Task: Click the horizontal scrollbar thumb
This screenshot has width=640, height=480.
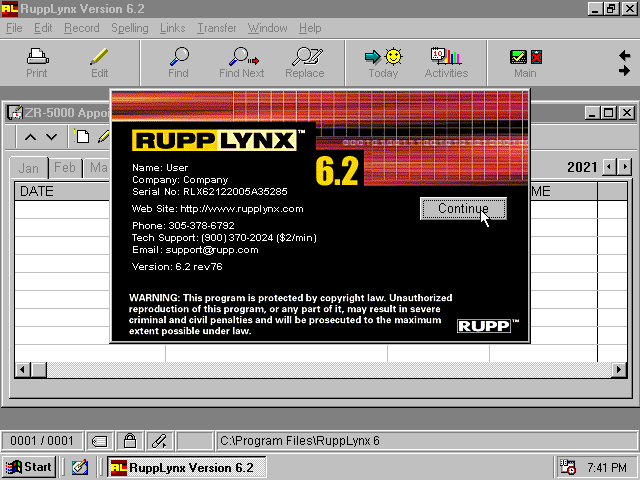Action: pos(39,370)
